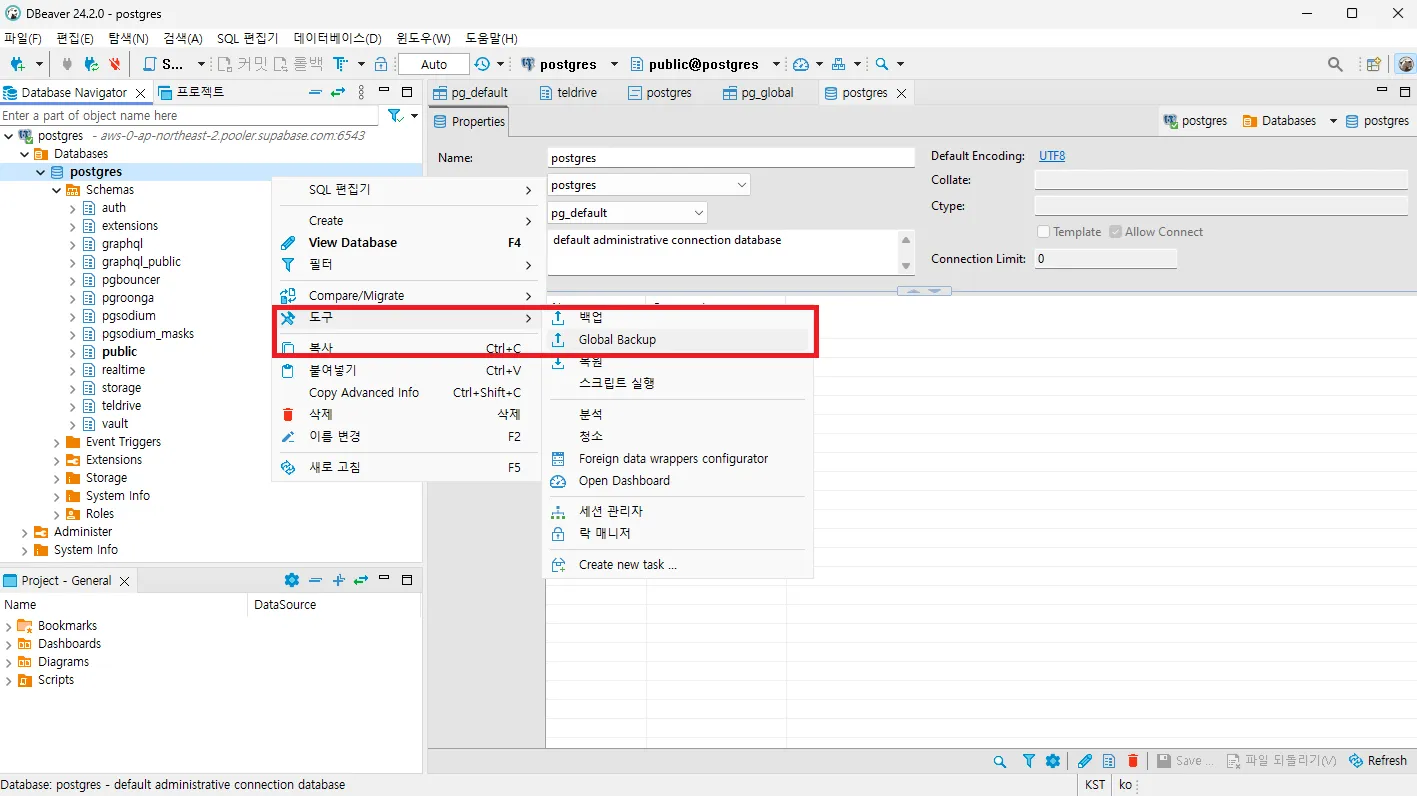Select Global Backup from the context menu

point(617,339)
